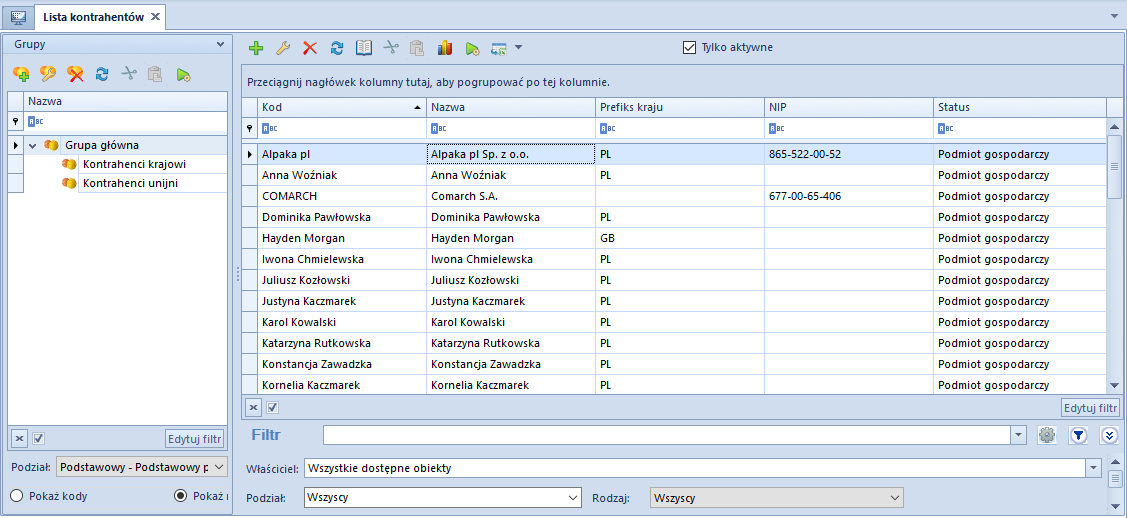Viewport: 1127px width, 518px height.
Task: Sort by the Nazwa column header in contractor grid
Action: click(511, 107)
